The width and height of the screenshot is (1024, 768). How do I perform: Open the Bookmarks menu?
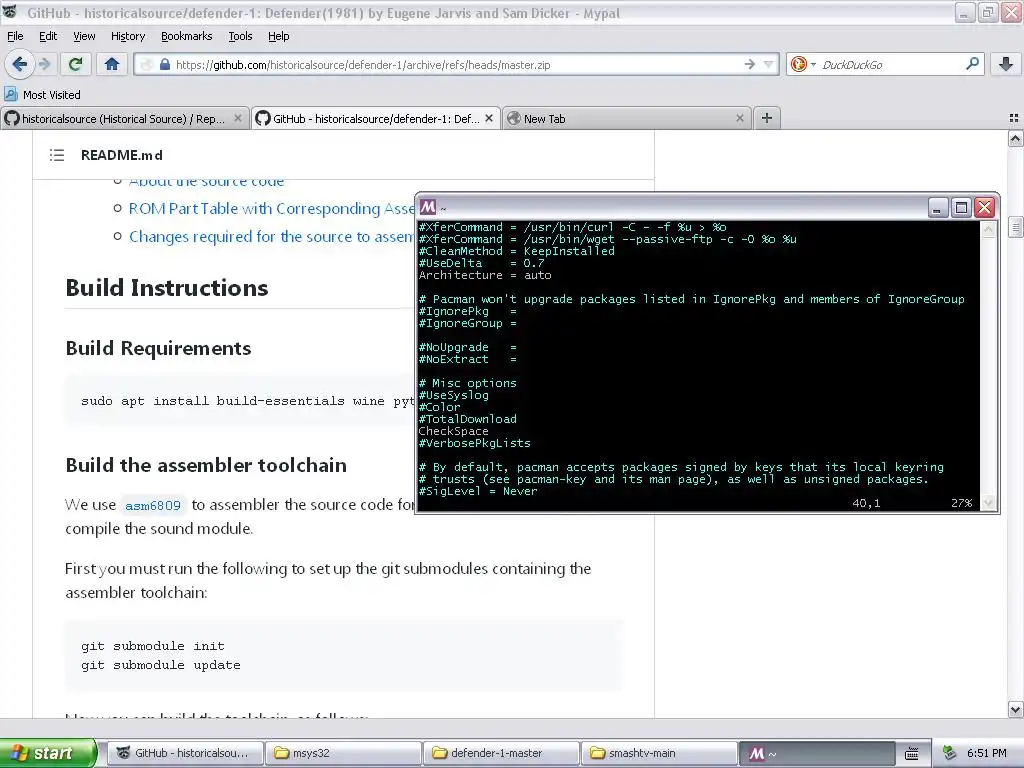(186, 36)
